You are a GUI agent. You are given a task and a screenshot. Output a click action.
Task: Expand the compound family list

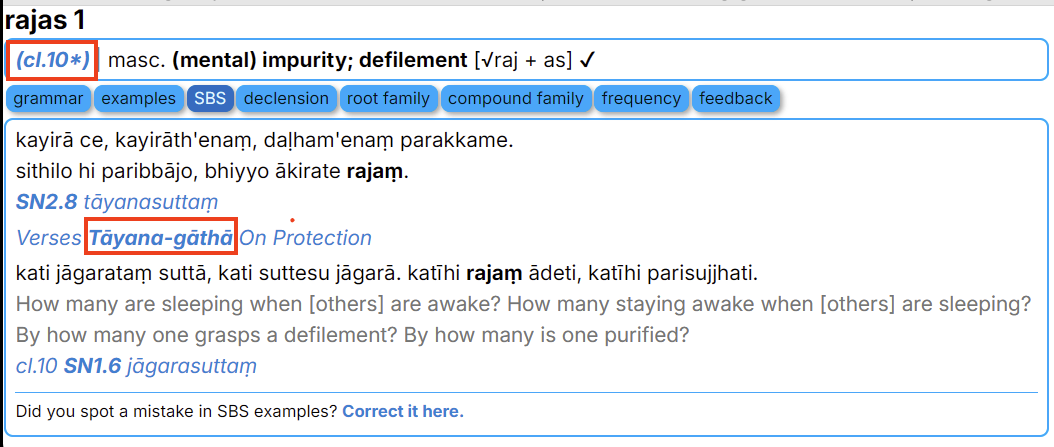click(x=516, y=98)
